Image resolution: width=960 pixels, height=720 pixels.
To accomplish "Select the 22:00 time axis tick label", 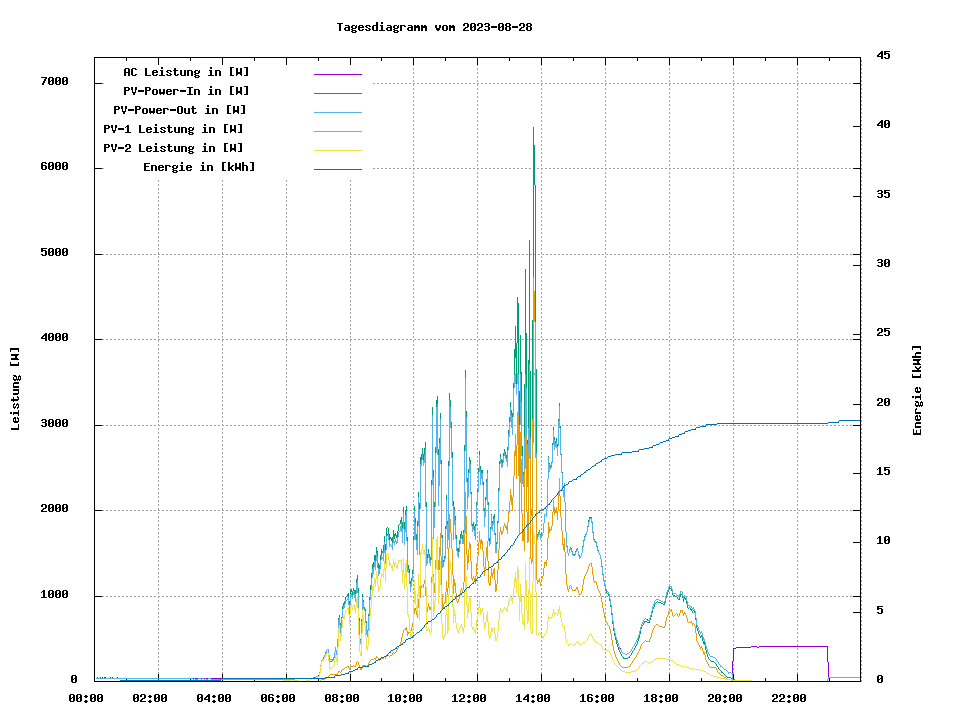I will pos(788,698).
